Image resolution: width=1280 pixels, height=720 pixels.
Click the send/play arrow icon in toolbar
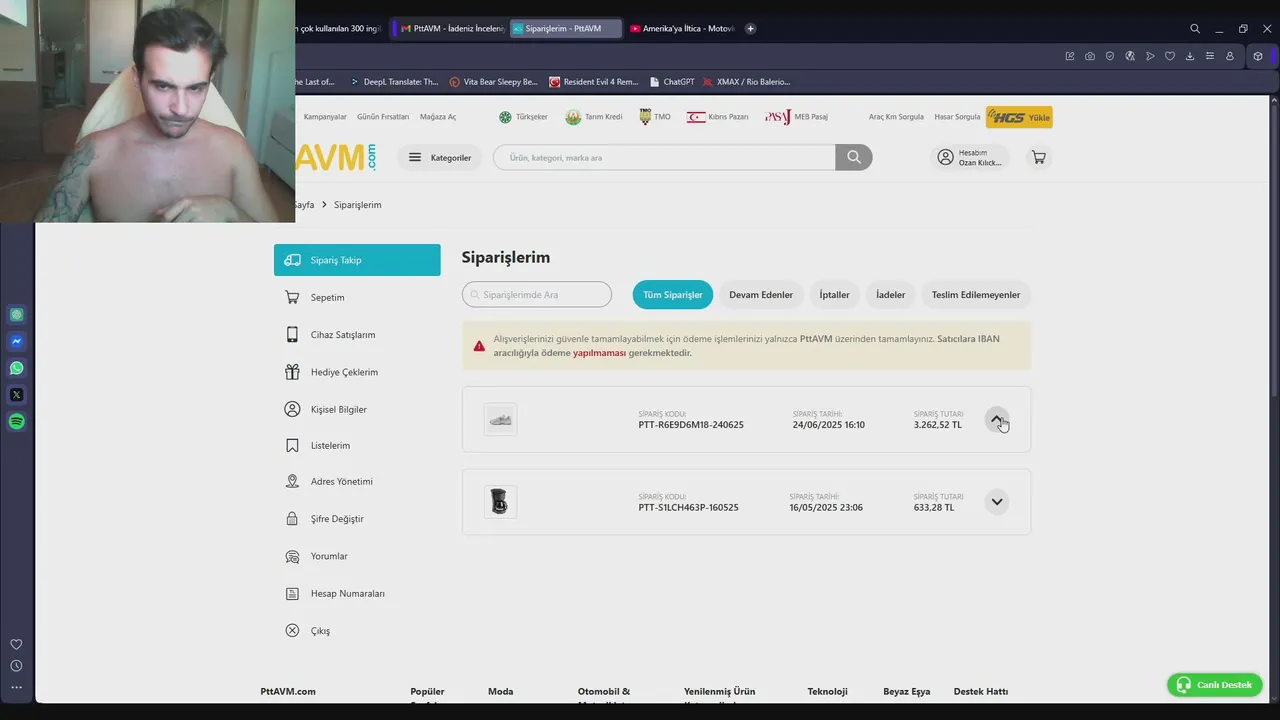coord(1150,56)
